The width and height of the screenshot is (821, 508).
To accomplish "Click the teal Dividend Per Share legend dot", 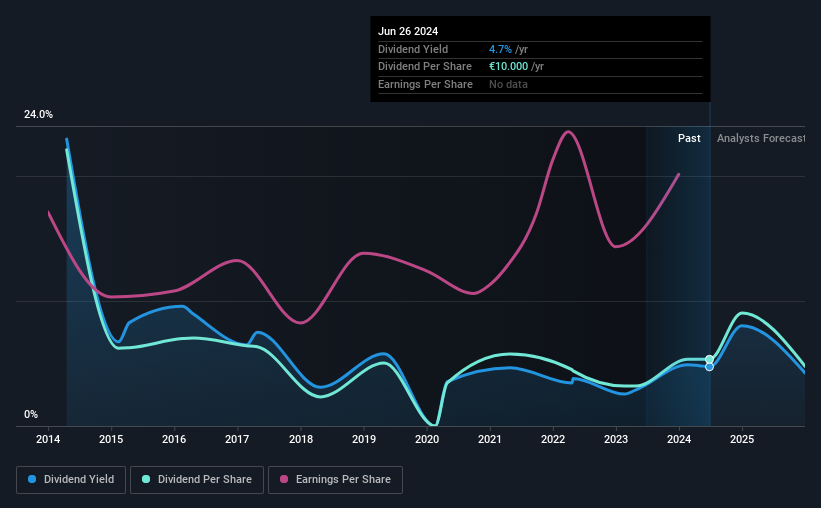I will [x=146, y=479].
